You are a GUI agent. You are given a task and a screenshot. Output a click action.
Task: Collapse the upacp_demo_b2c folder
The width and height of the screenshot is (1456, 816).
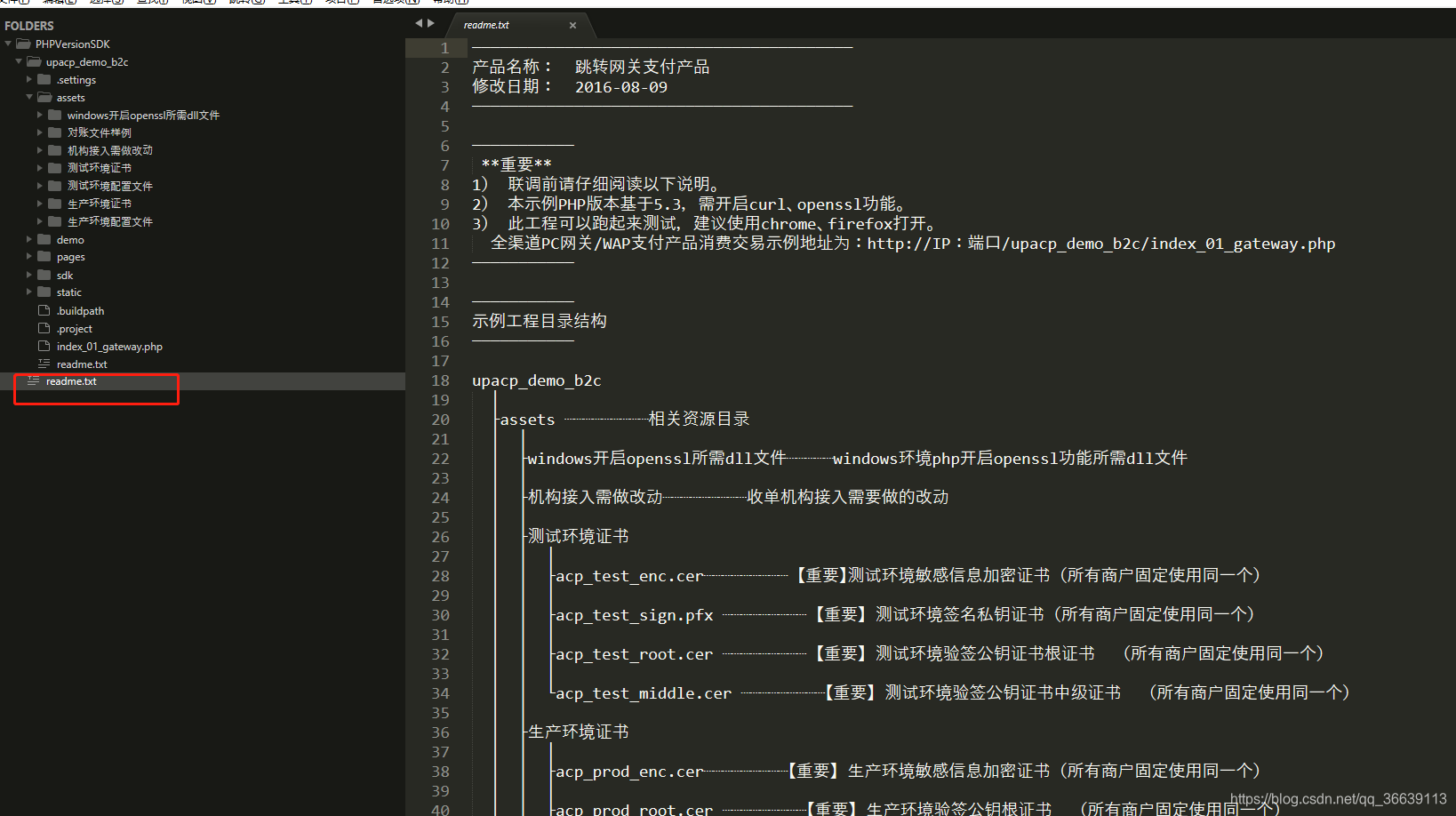[19, 61]
